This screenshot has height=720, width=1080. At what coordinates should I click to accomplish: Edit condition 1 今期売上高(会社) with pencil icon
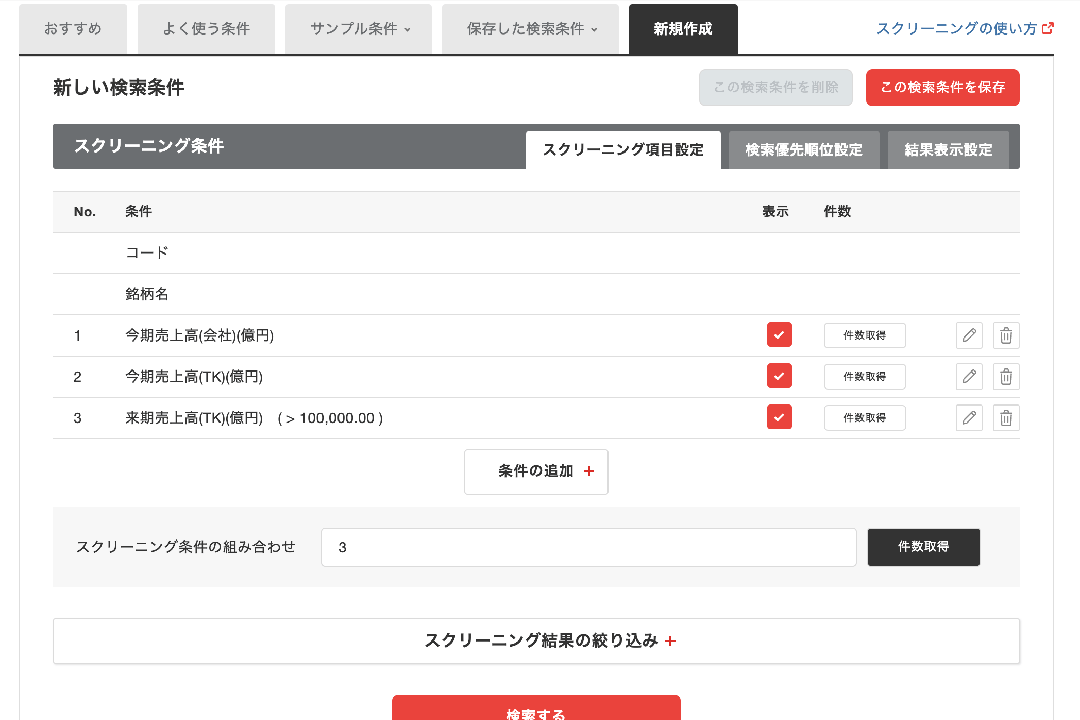pyautogui.click(x=969, y=336)
